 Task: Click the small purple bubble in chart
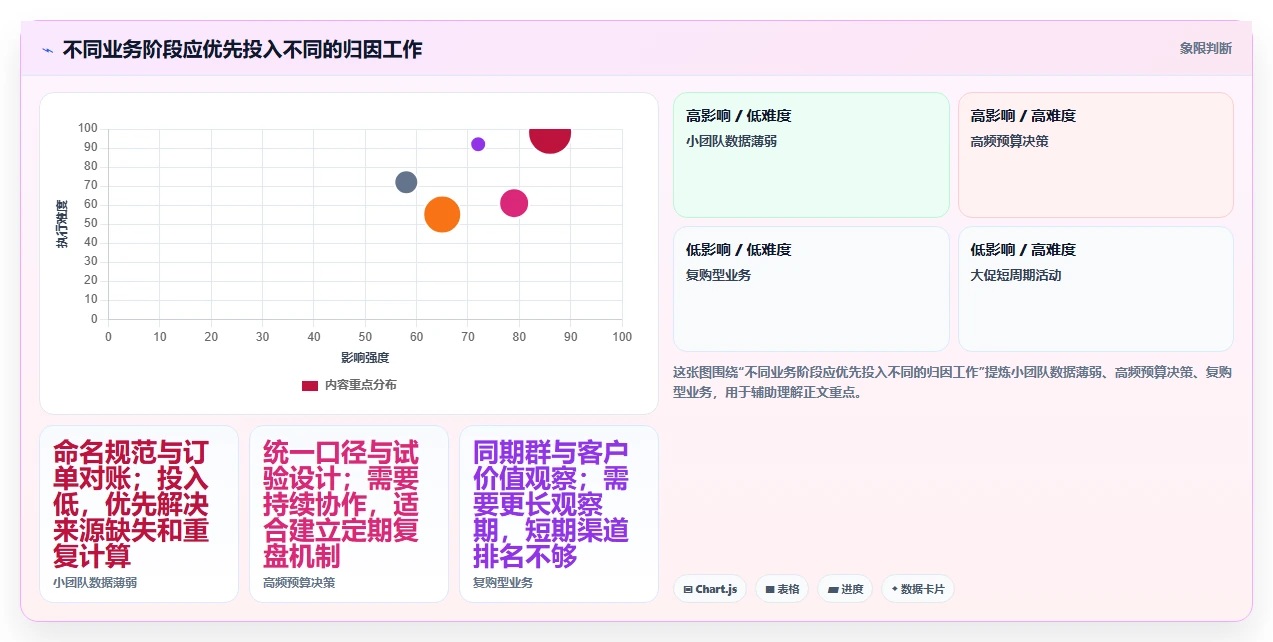point(478,144)
